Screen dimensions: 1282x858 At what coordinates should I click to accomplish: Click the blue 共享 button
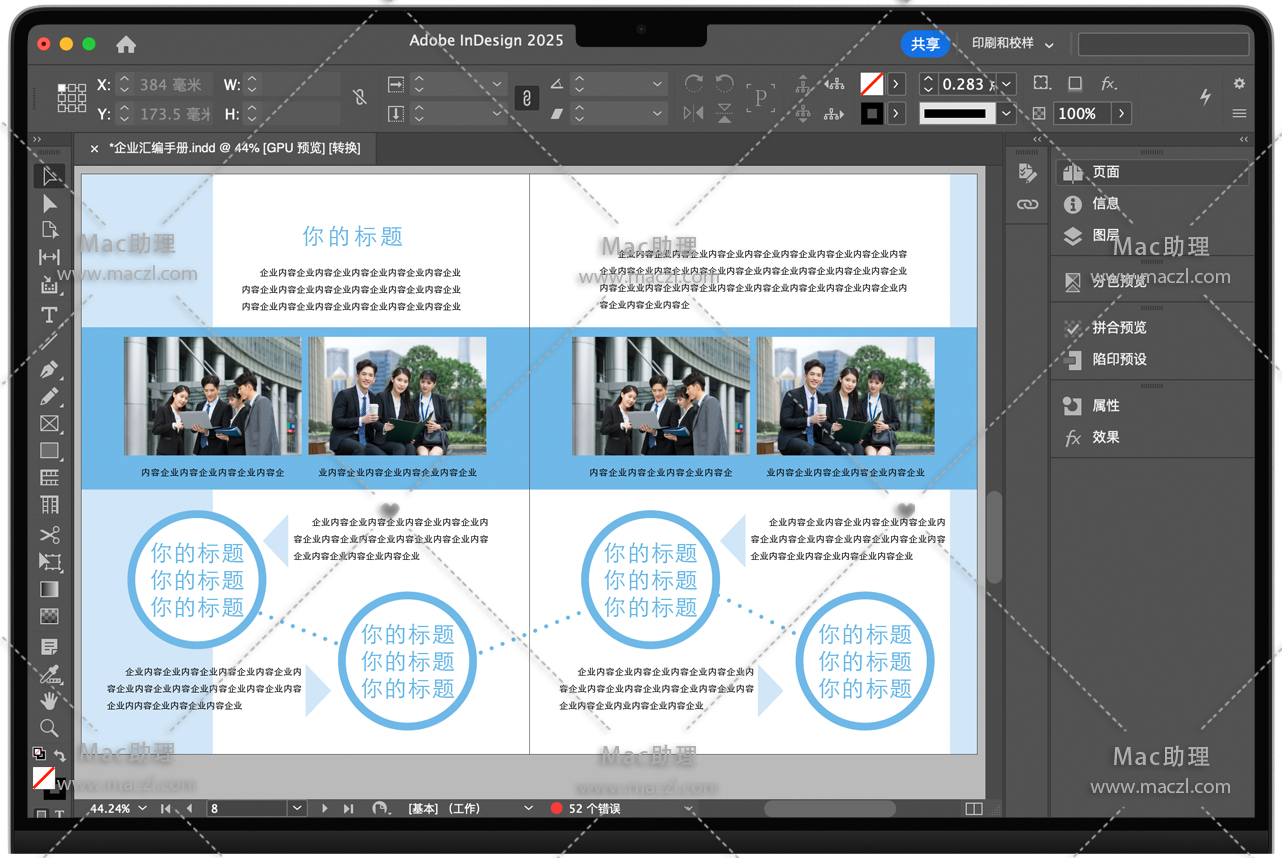tap(925, 44)
